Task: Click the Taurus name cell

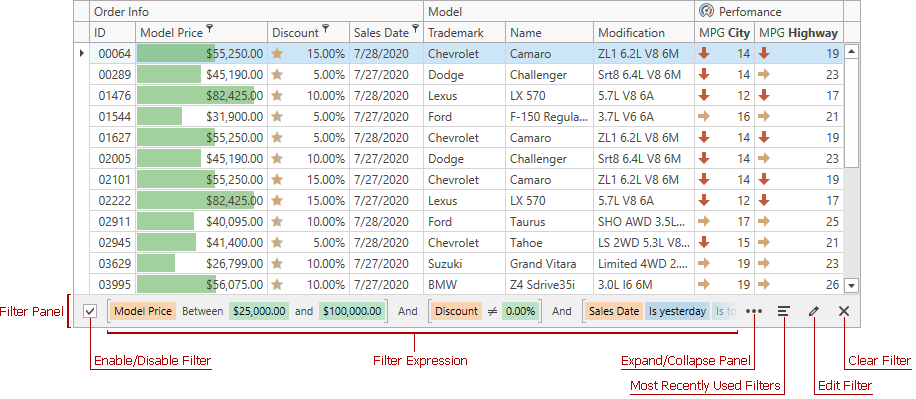Action: pos(549,222)
